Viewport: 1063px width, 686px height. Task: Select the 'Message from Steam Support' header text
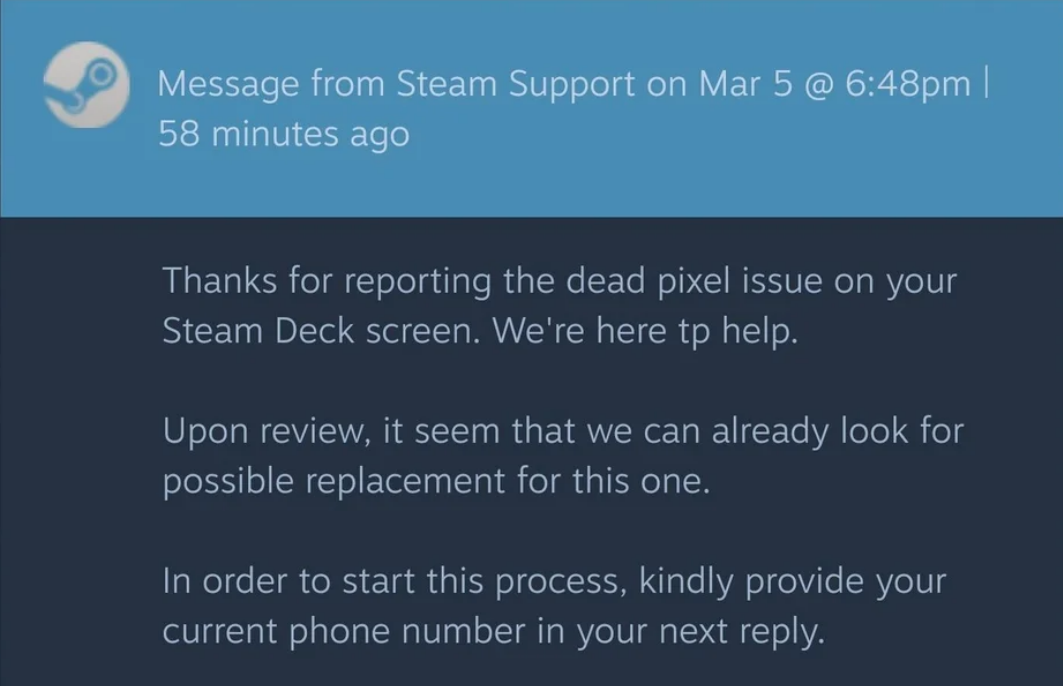click(396, 84)
